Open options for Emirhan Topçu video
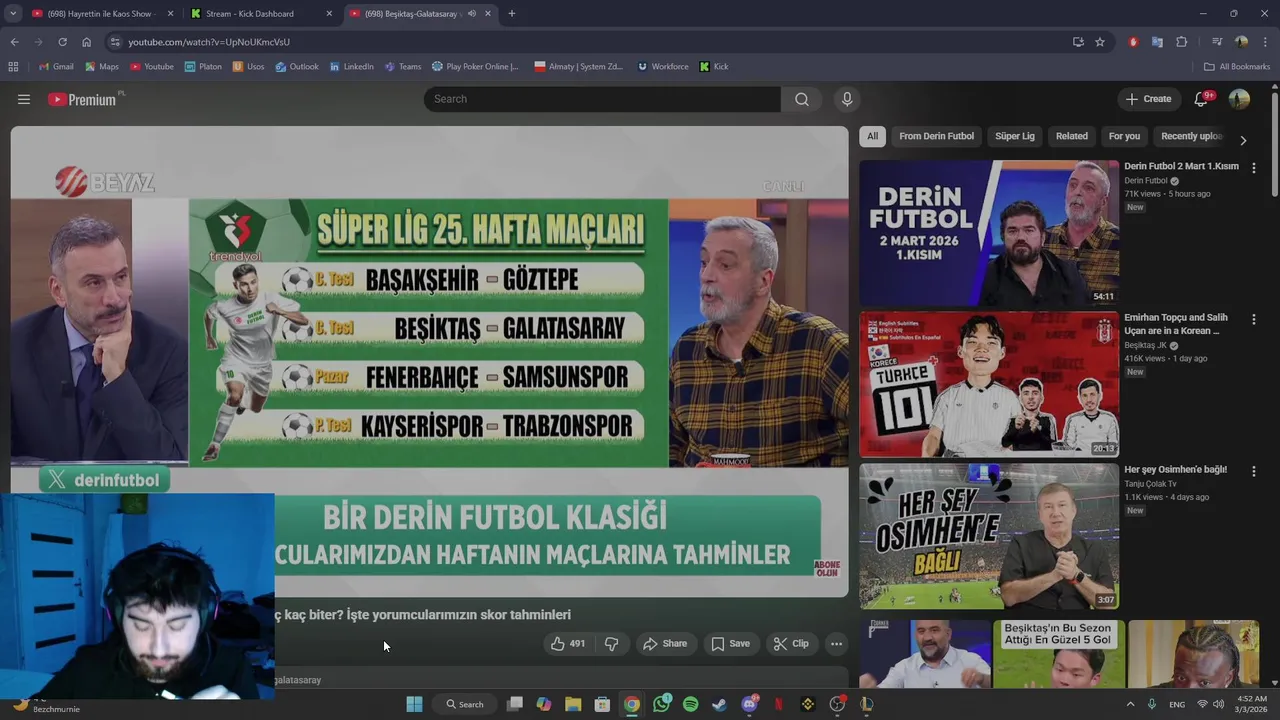Viewport: 1280px width, 720px height. click(x=1253, y=319)
